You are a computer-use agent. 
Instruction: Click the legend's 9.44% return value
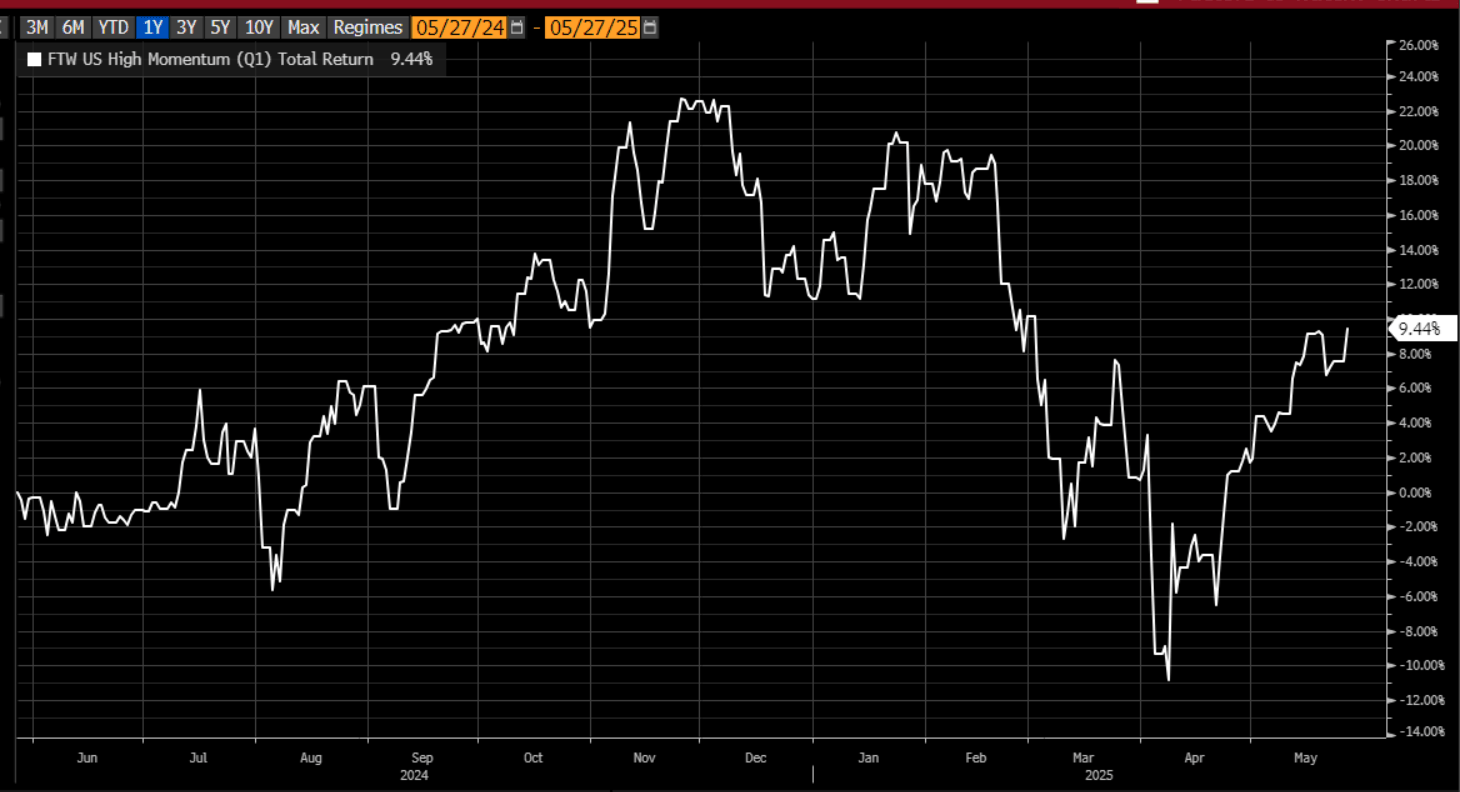(410, 59)
